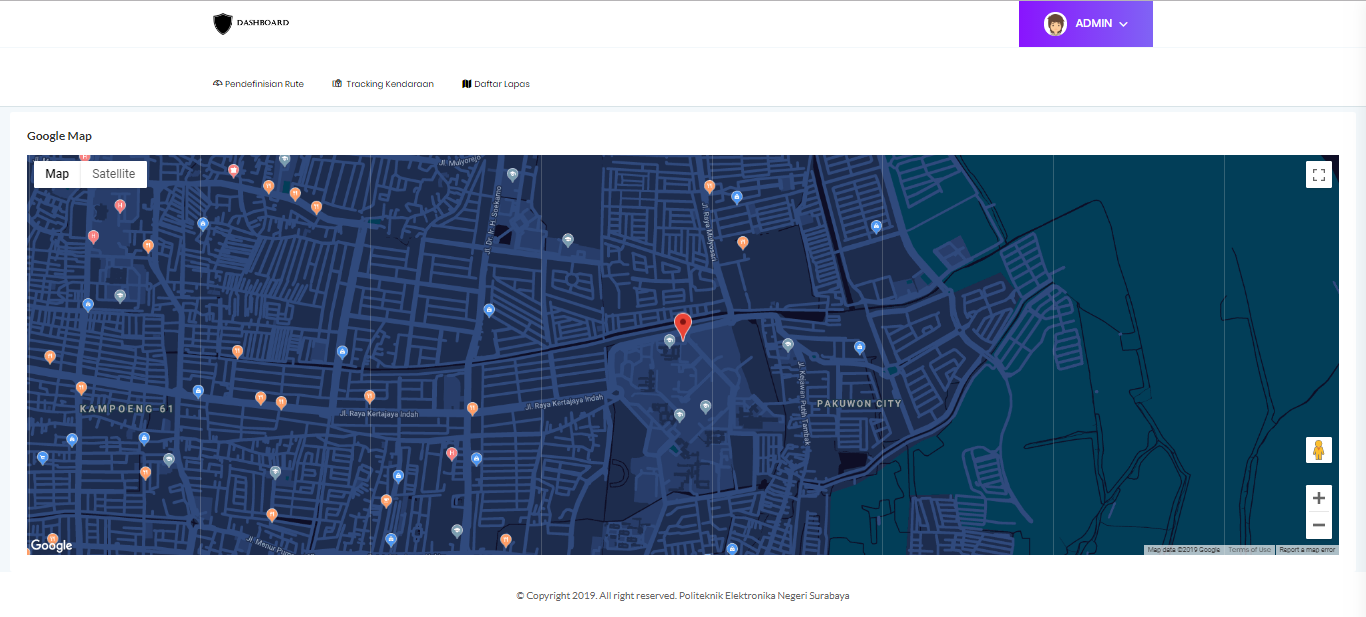1366x617 pixels.
Task: Click the Pakuwon City map label
Action: (859, 404)
